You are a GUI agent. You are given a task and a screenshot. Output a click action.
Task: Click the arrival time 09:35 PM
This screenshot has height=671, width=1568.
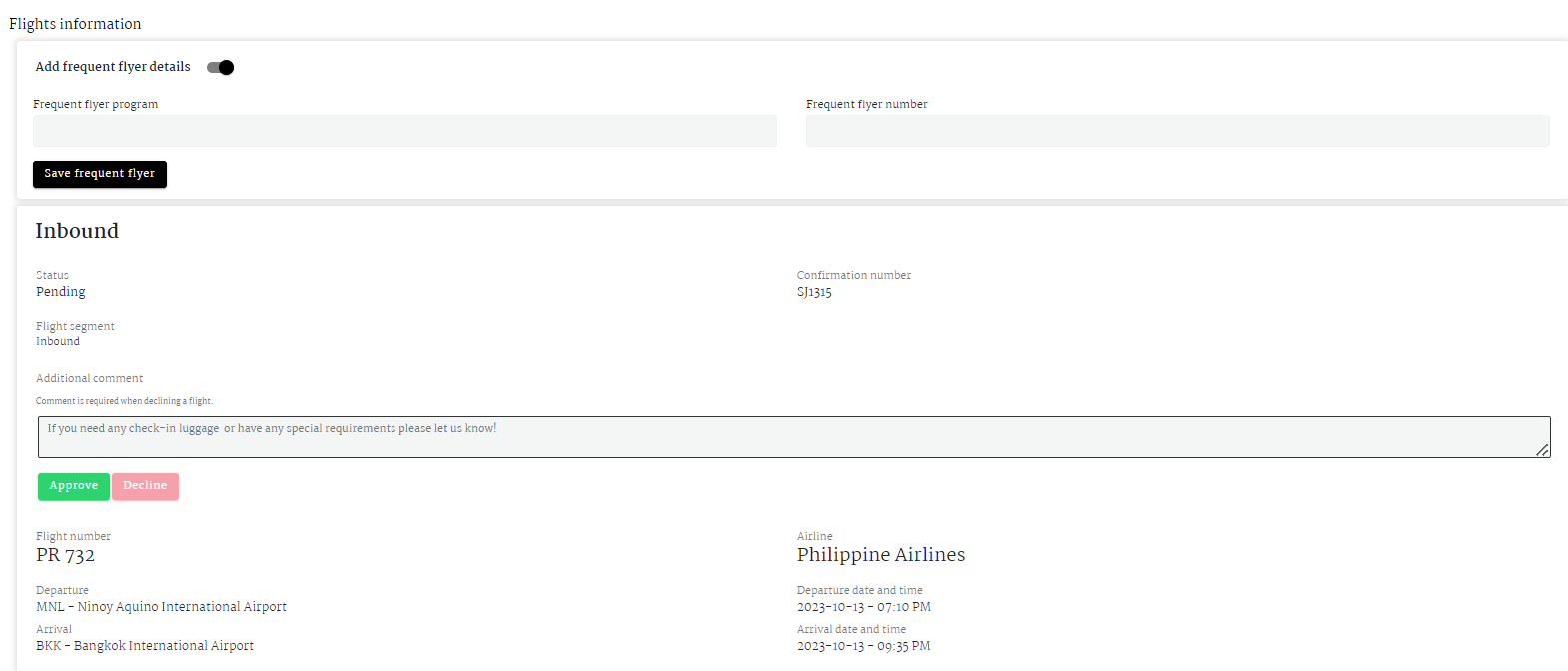click(903, 646)
